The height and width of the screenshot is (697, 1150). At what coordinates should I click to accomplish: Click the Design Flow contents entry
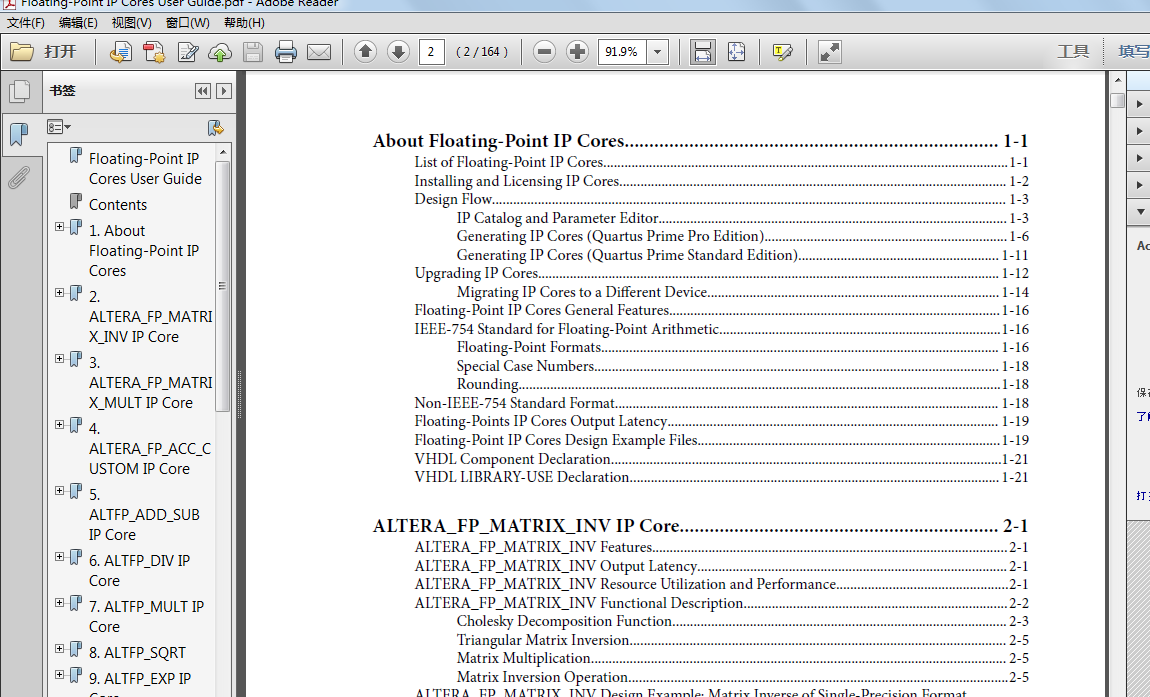pyautogui.click(x=721, y=200)
